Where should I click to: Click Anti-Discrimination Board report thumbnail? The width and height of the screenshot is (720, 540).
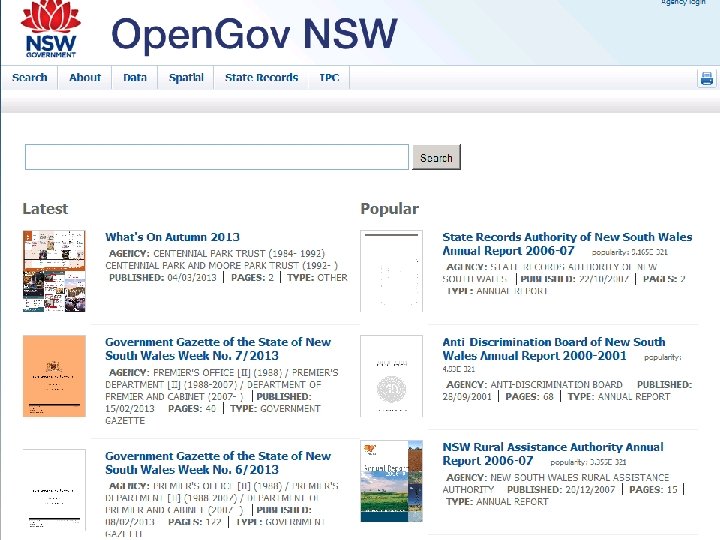click(391, 376)
